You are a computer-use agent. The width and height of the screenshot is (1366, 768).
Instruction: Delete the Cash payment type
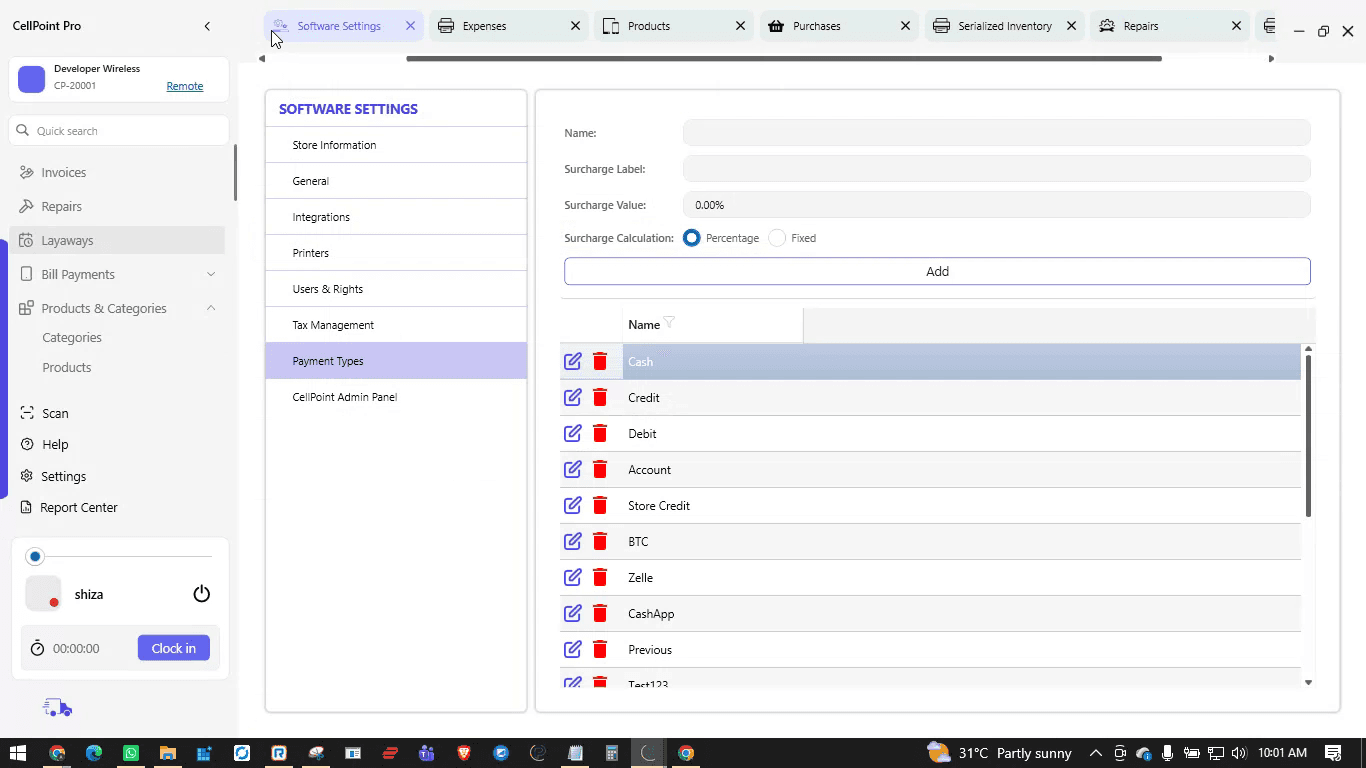600,361
